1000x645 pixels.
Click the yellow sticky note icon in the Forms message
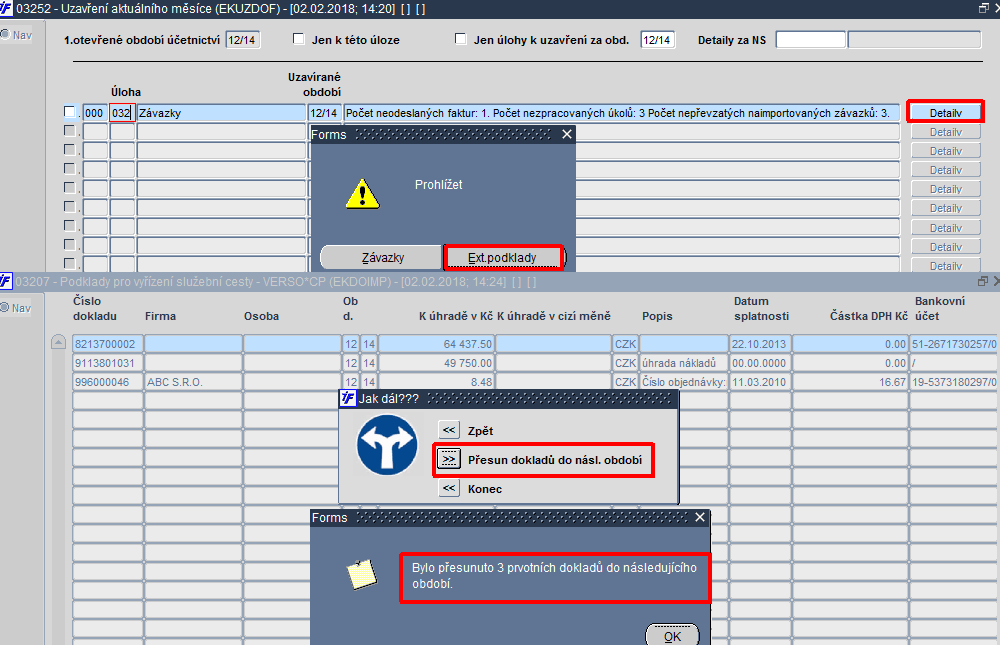pyautogui.click(x=362, y=574)
